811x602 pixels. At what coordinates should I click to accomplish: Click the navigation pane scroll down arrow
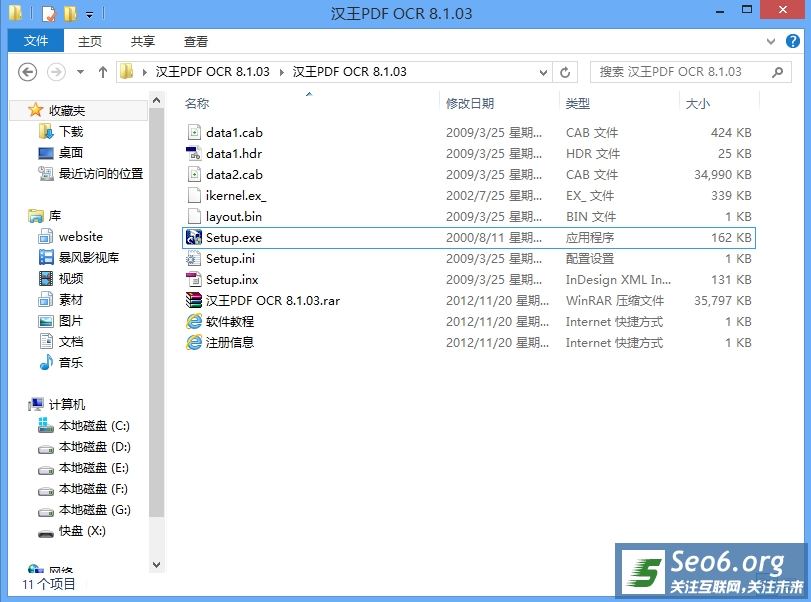click(x=157, y=565)
